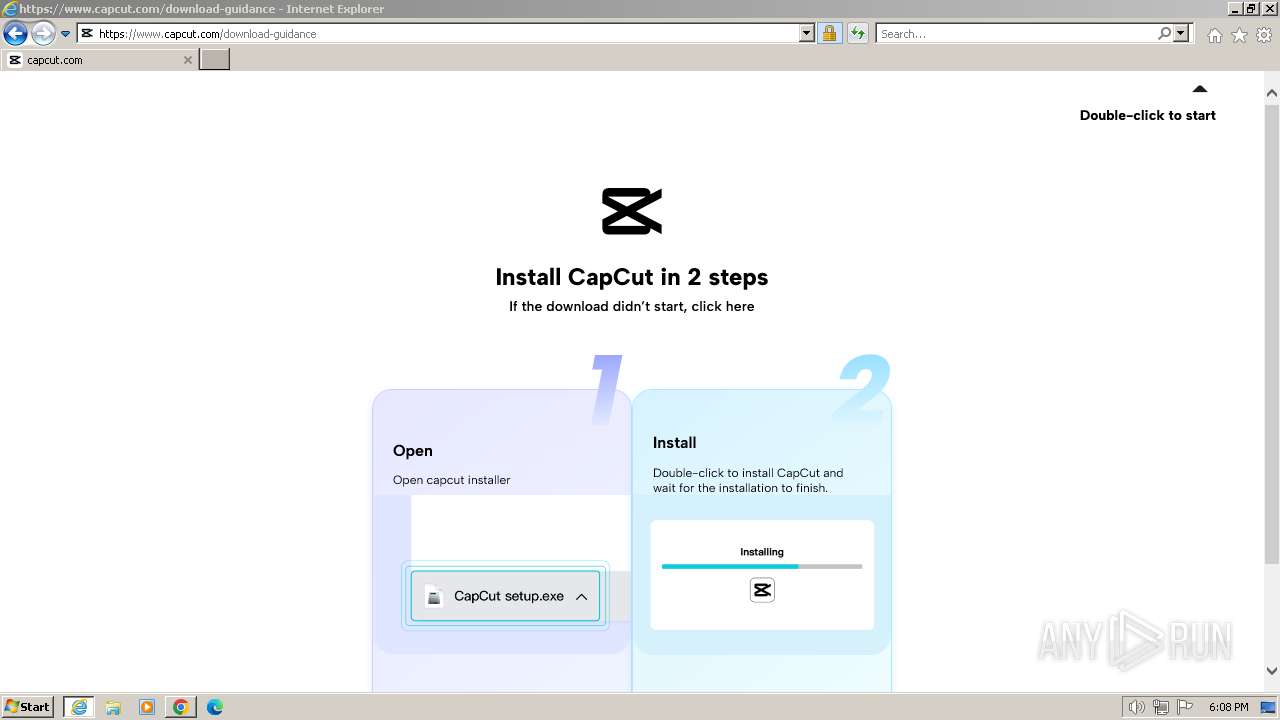Click the 6:08 PM clock
Screen dimensions: 1280x720
tap(1228, 707)
